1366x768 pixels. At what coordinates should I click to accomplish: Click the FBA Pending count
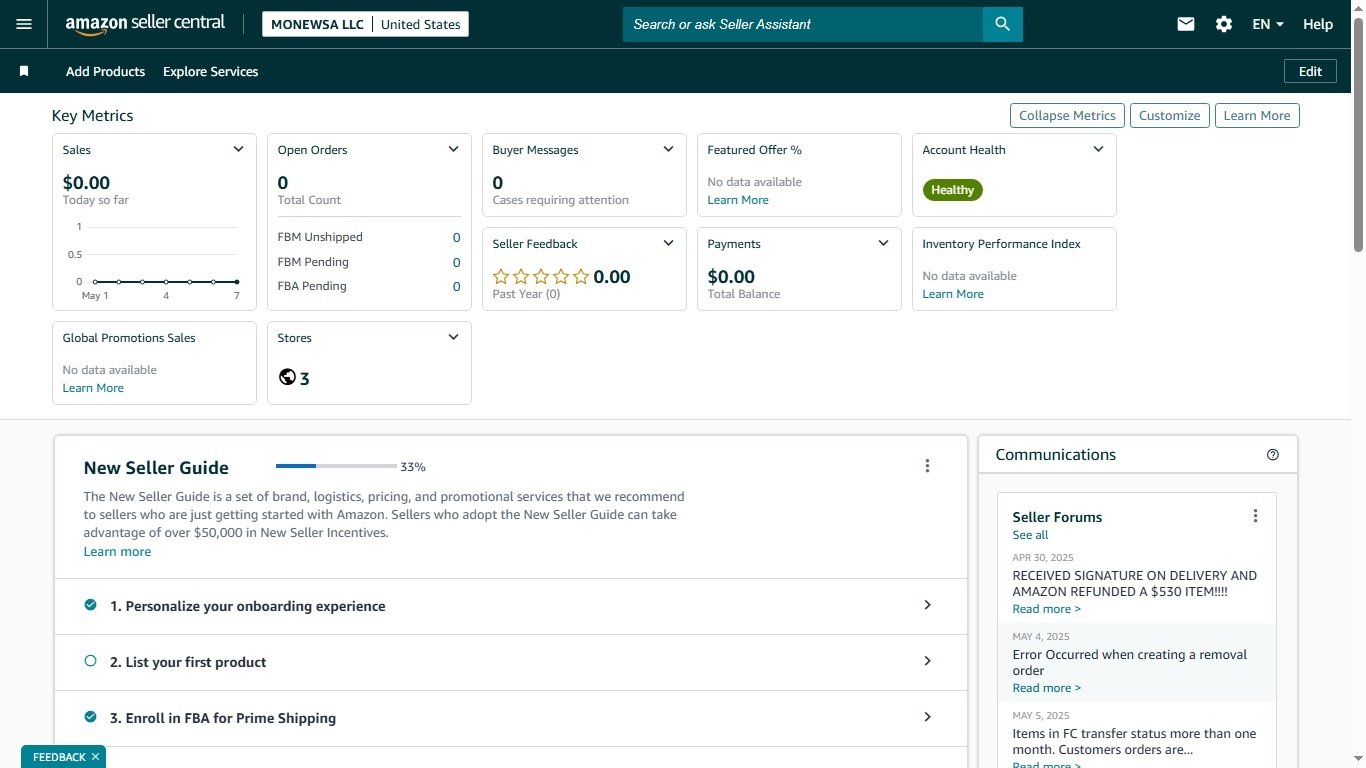click(x=457, y=286)
